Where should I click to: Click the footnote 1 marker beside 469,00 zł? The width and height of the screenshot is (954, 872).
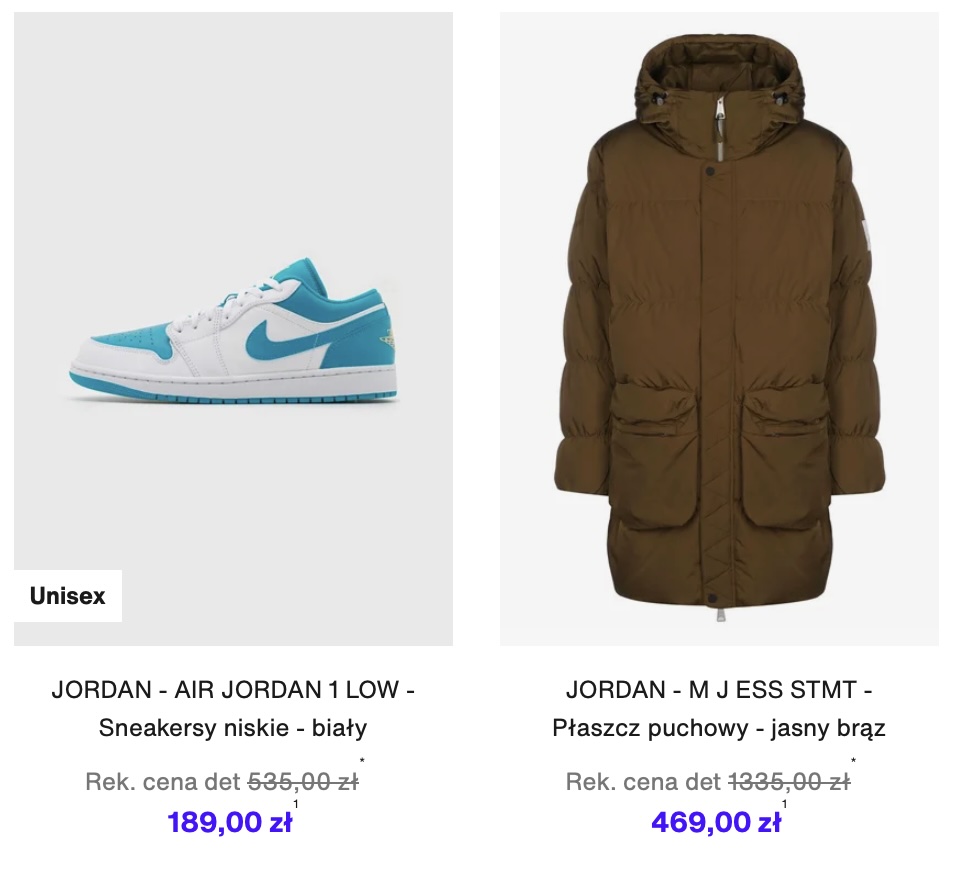point(785,804)
